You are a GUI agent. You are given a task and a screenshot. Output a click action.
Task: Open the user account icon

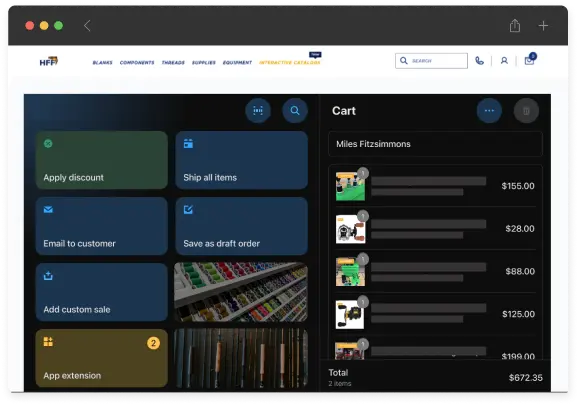[504, 61]
